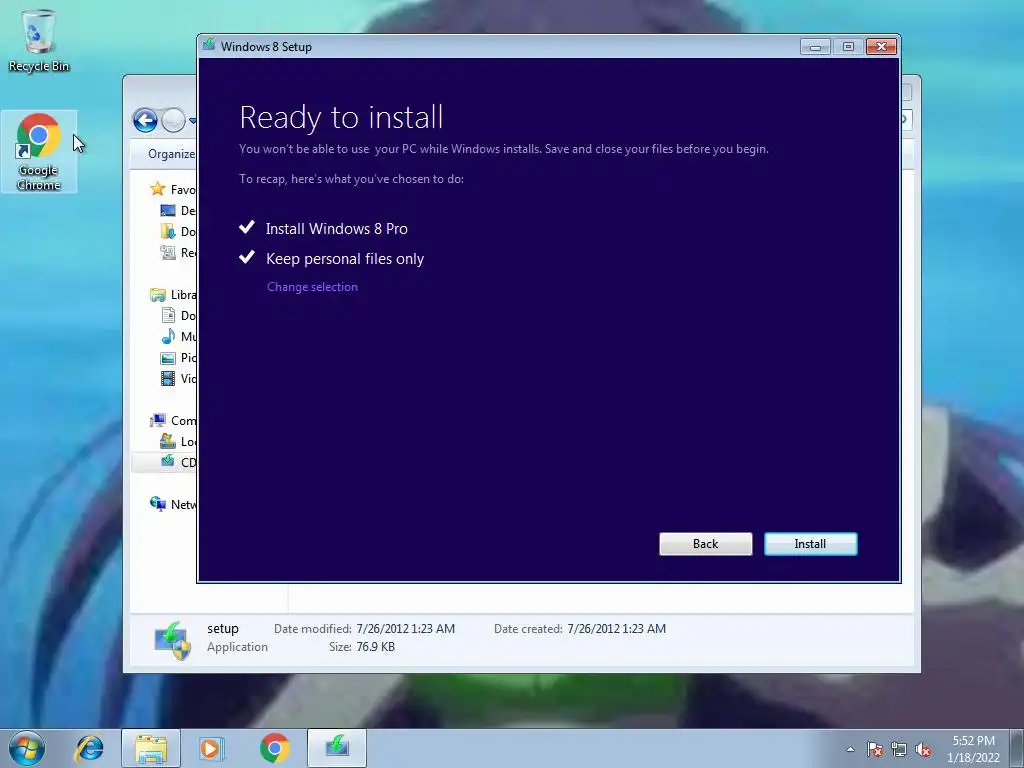
Task: Open the clock showing 5:52 PM
Action: (973, 749)
